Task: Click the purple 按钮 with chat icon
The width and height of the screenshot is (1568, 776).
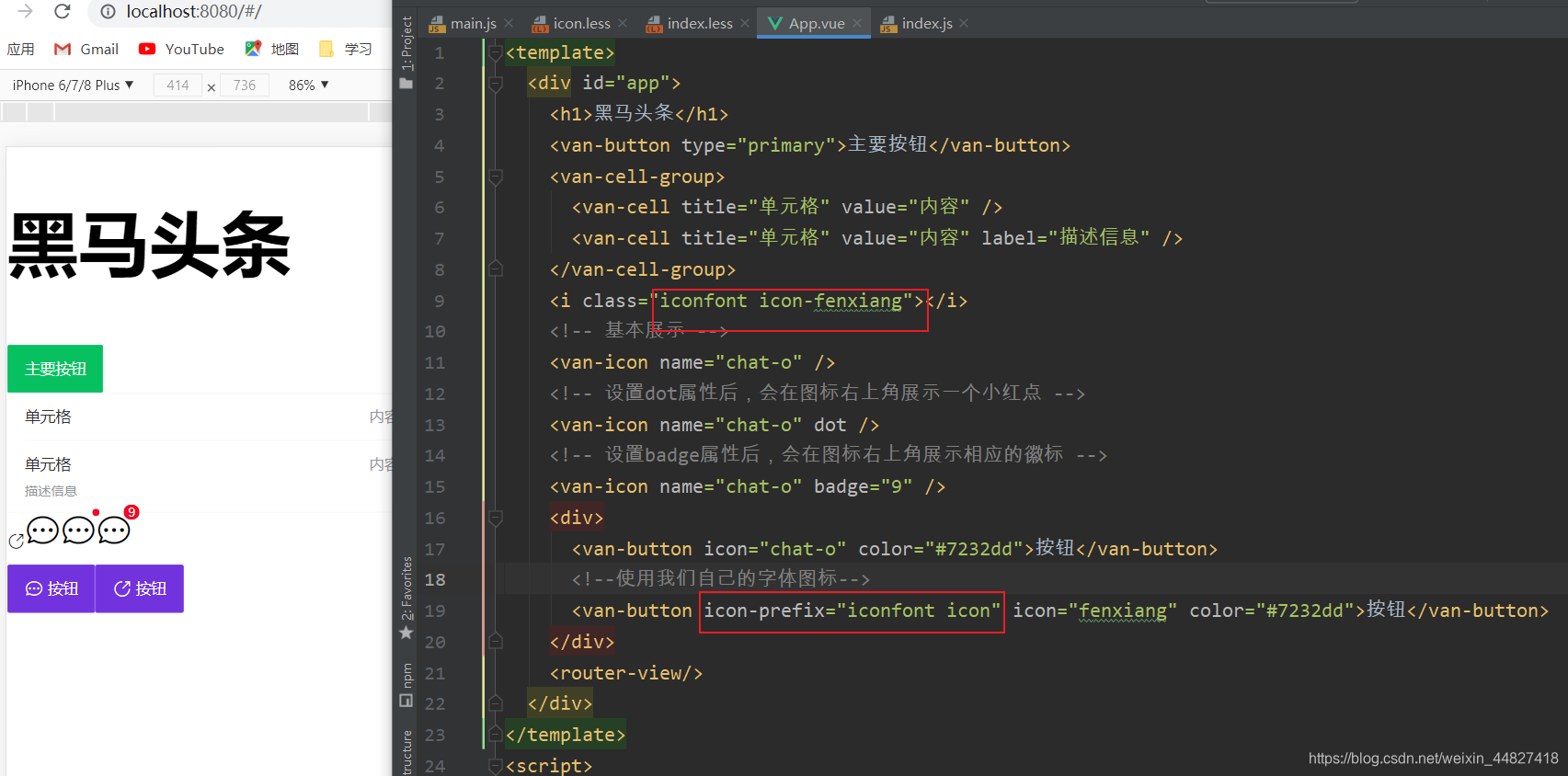Action: pos(52,588)
